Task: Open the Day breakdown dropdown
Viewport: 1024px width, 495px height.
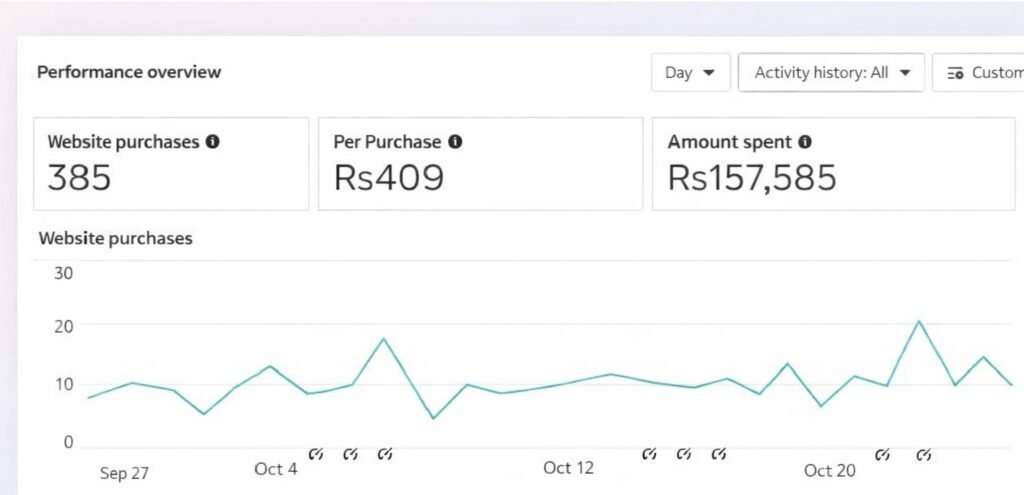Action: (x=690, y=73)
